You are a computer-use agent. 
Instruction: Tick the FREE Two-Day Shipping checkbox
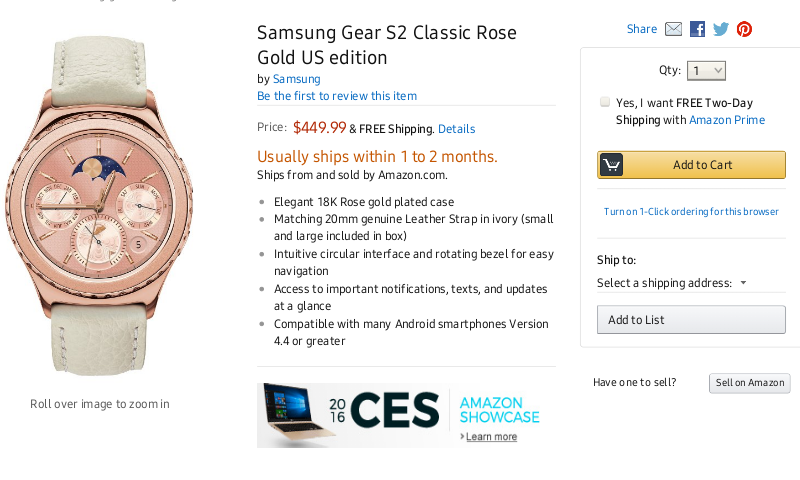[x=605, y=102]
